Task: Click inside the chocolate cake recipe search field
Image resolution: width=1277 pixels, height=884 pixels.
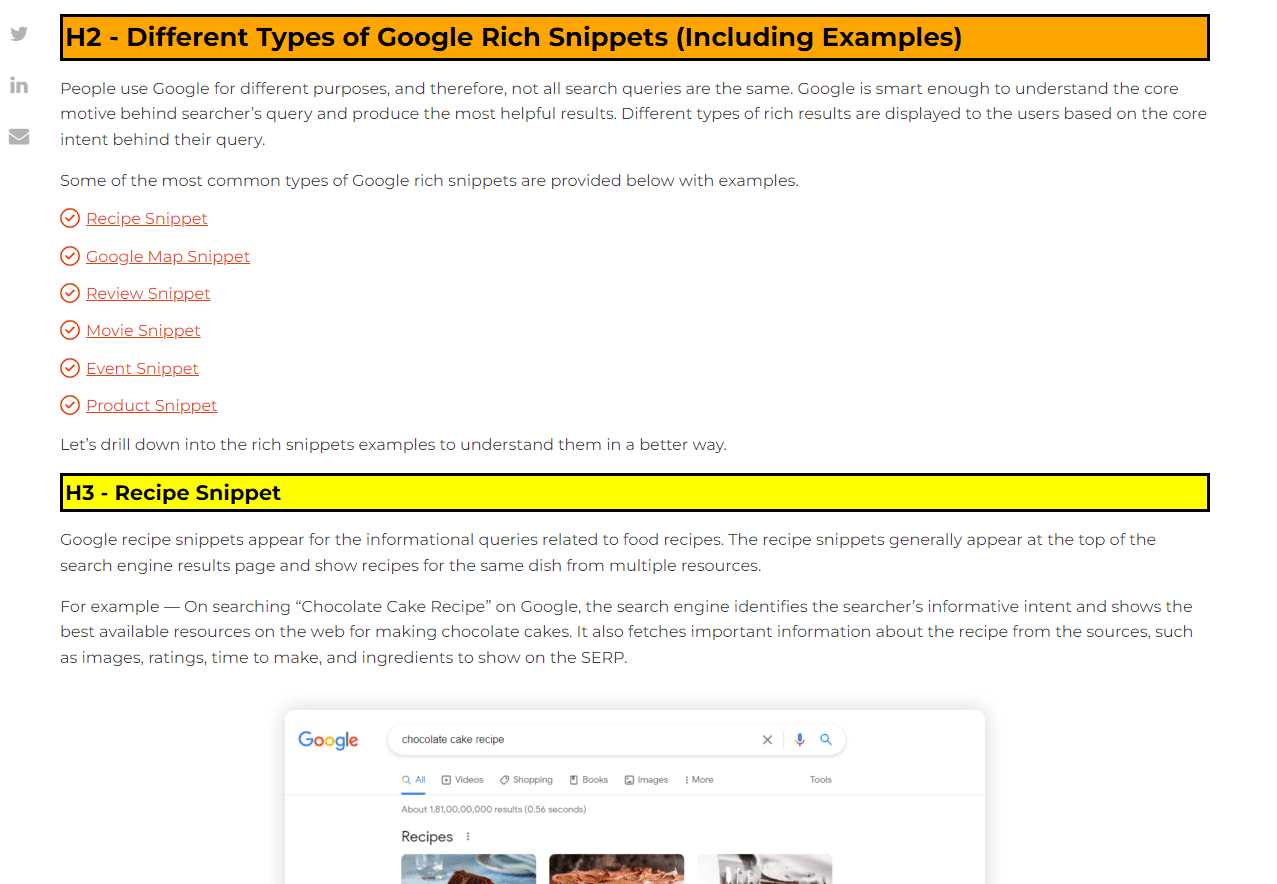Action: coord(550,739)
